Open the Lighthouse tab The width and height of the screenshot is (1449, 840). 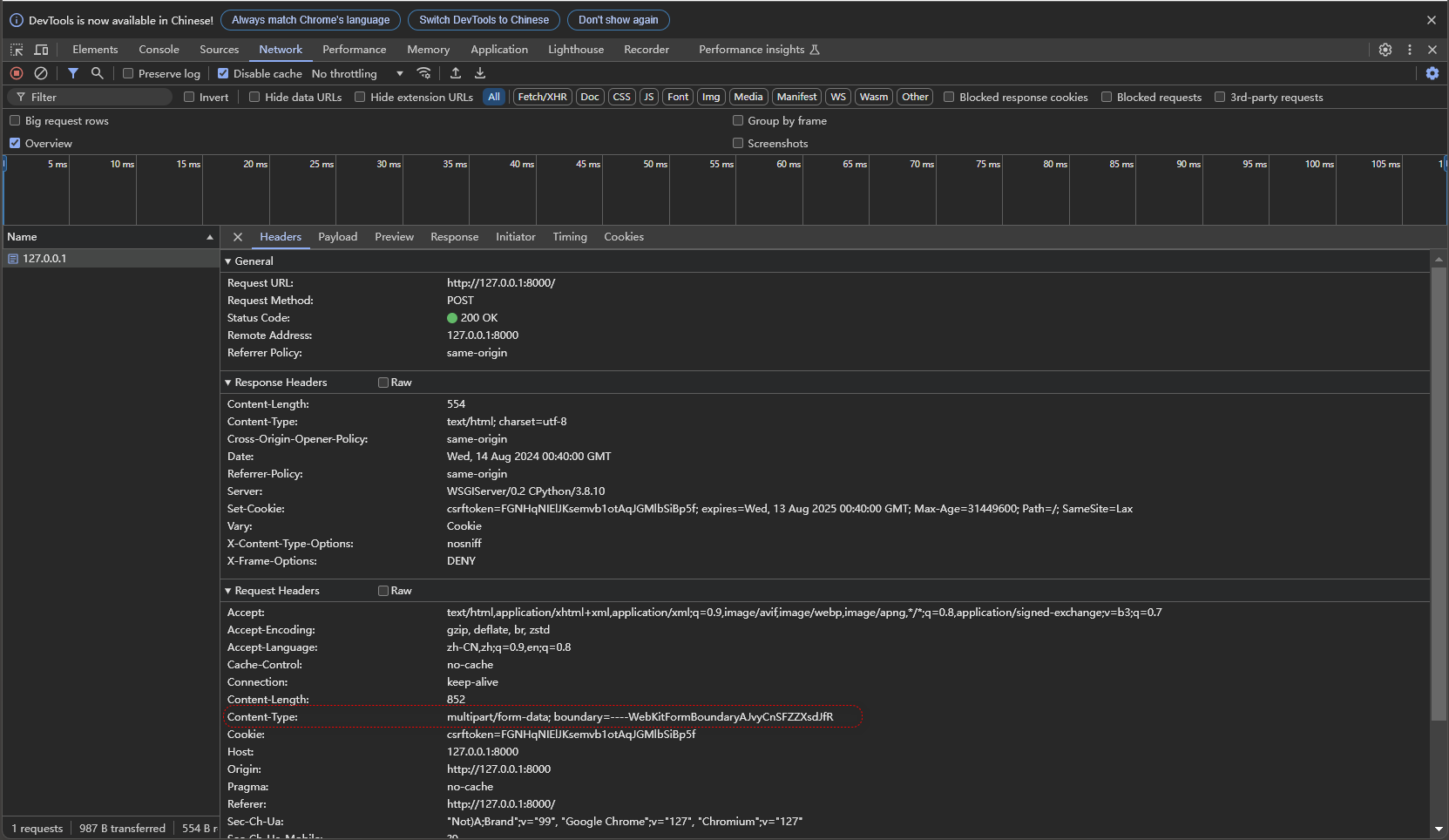click(x=576, y=50)
